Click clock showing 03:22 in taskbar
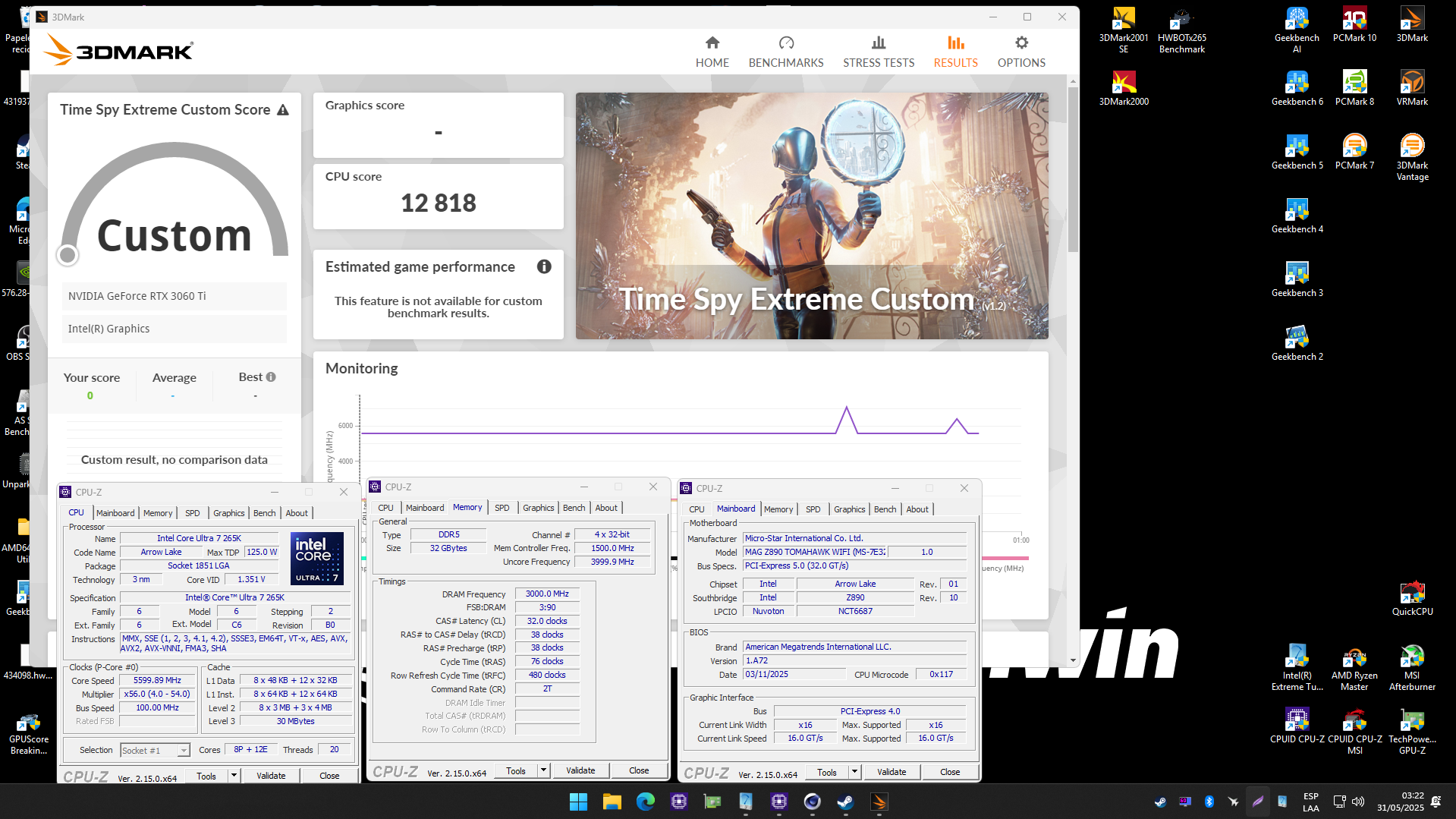1456x819 pixels. (x=1412, y=795)
